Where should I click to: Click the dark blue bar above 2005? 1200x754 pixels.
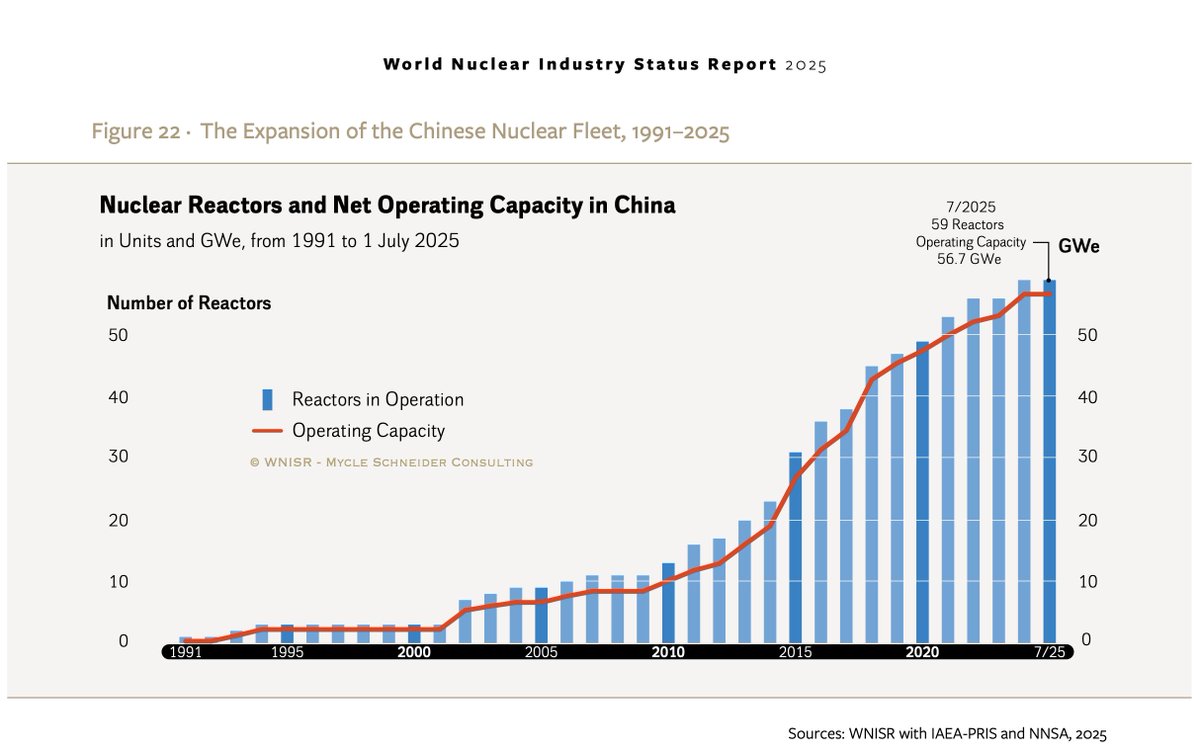point(541,614)
